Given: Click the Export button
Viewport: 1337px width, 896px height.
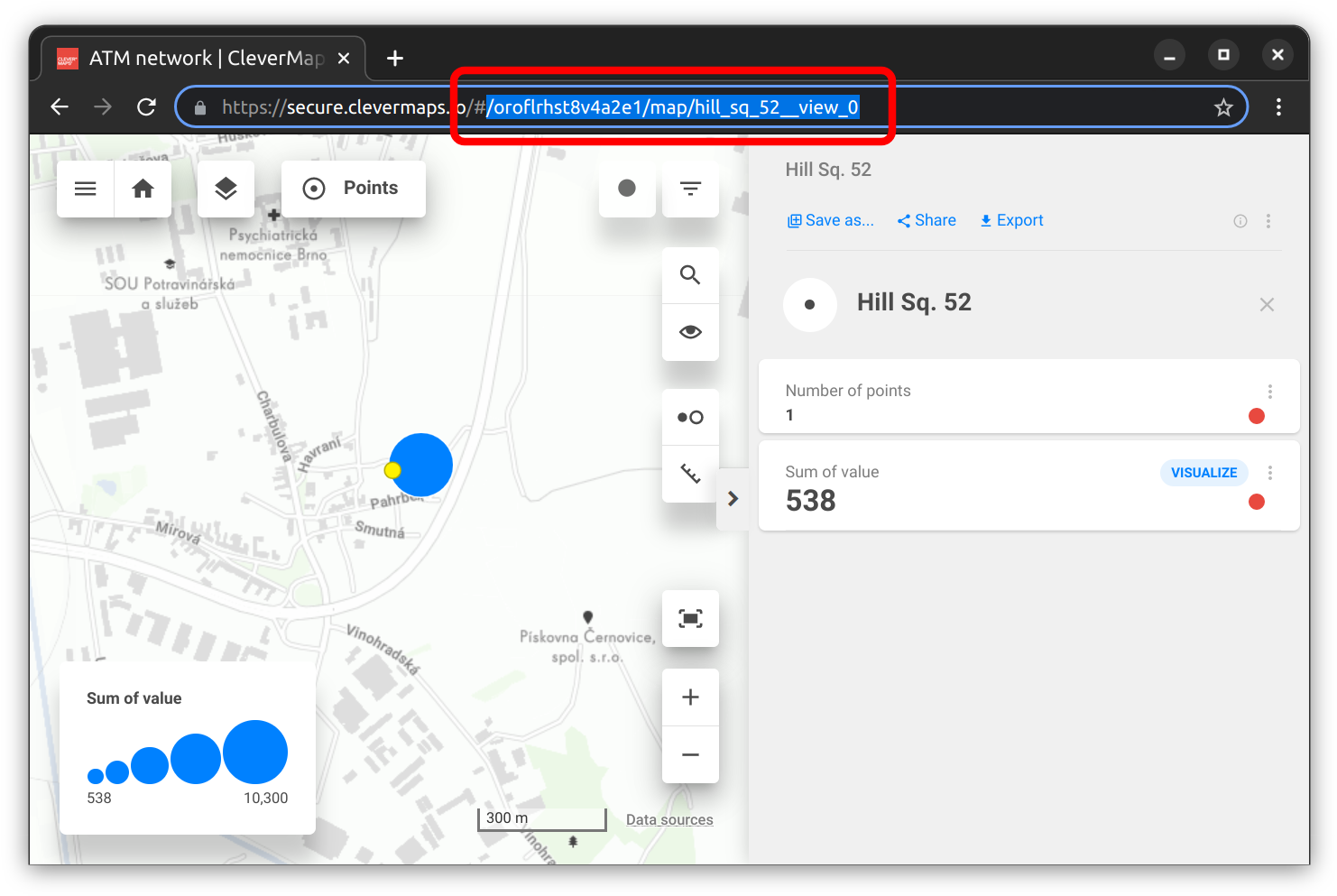Looking at the screenshot, I should 1011,221.
